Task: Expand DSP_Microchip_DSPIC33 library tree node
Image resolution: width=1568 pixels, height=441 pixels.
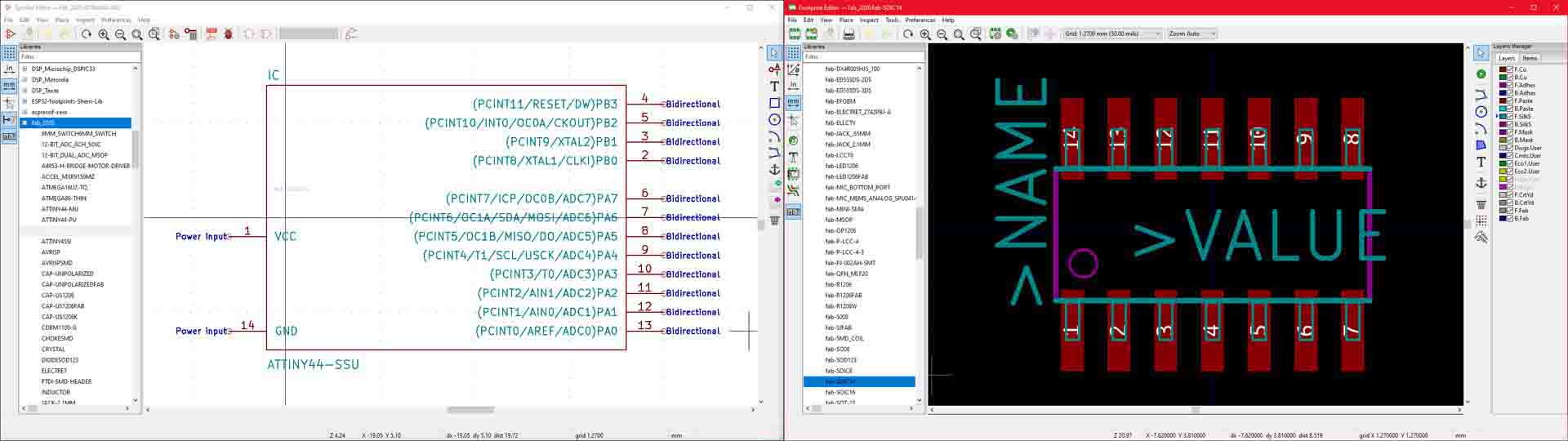Action: [24, 69]
